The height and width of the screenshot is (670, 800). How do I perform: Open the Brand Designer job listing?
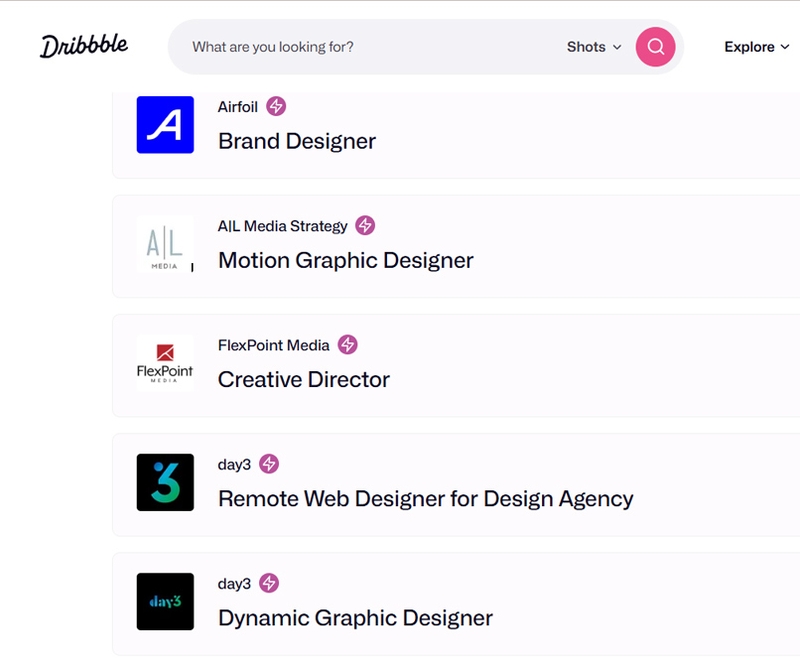tap(296, 140)
